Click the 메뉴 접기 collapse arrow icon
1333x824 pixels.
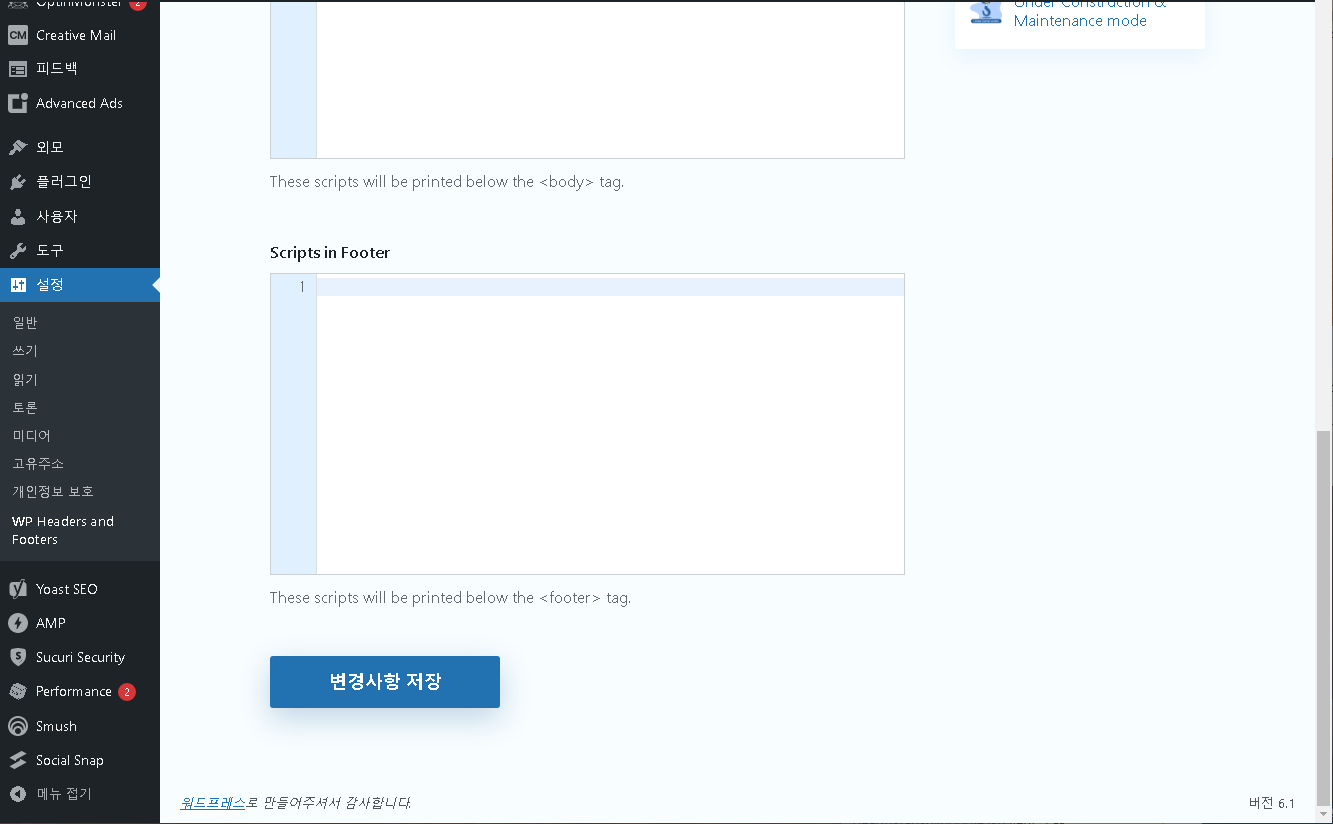[17, 794]
